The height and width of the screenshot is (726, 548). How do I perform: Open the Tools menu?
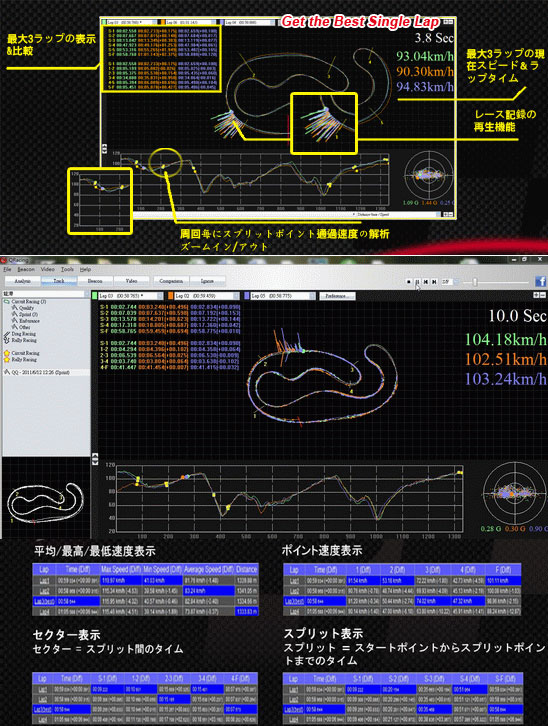click(67, 269)
